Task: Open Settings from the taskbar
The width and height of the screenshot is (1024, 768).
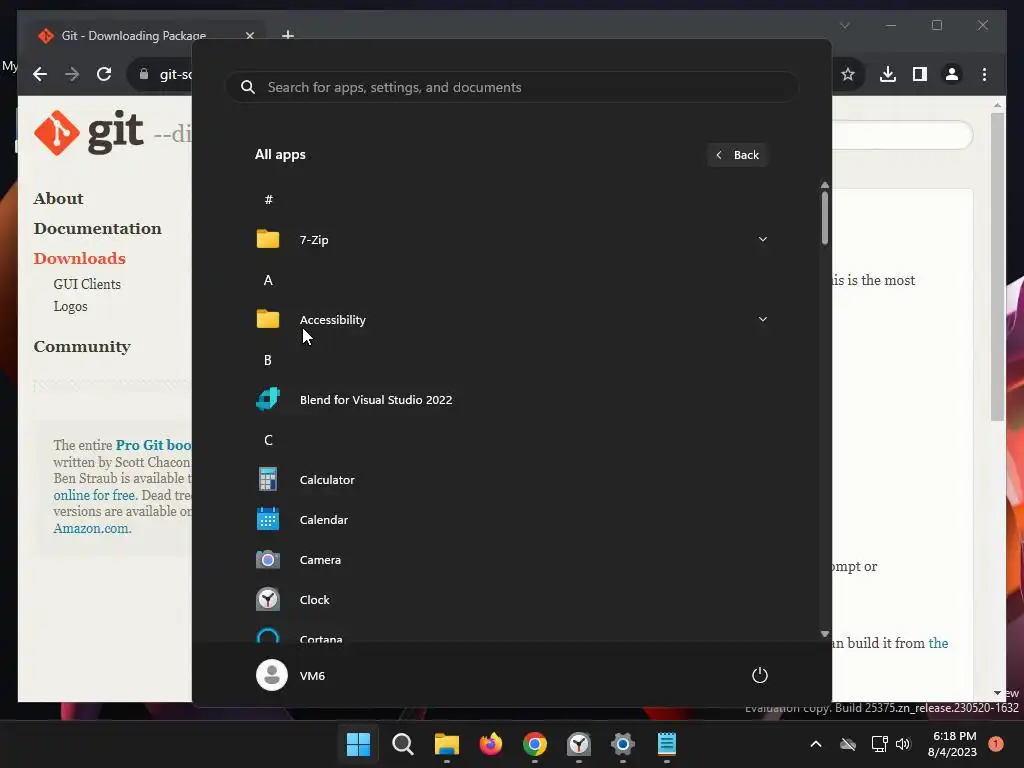Action: coord(622,744)
